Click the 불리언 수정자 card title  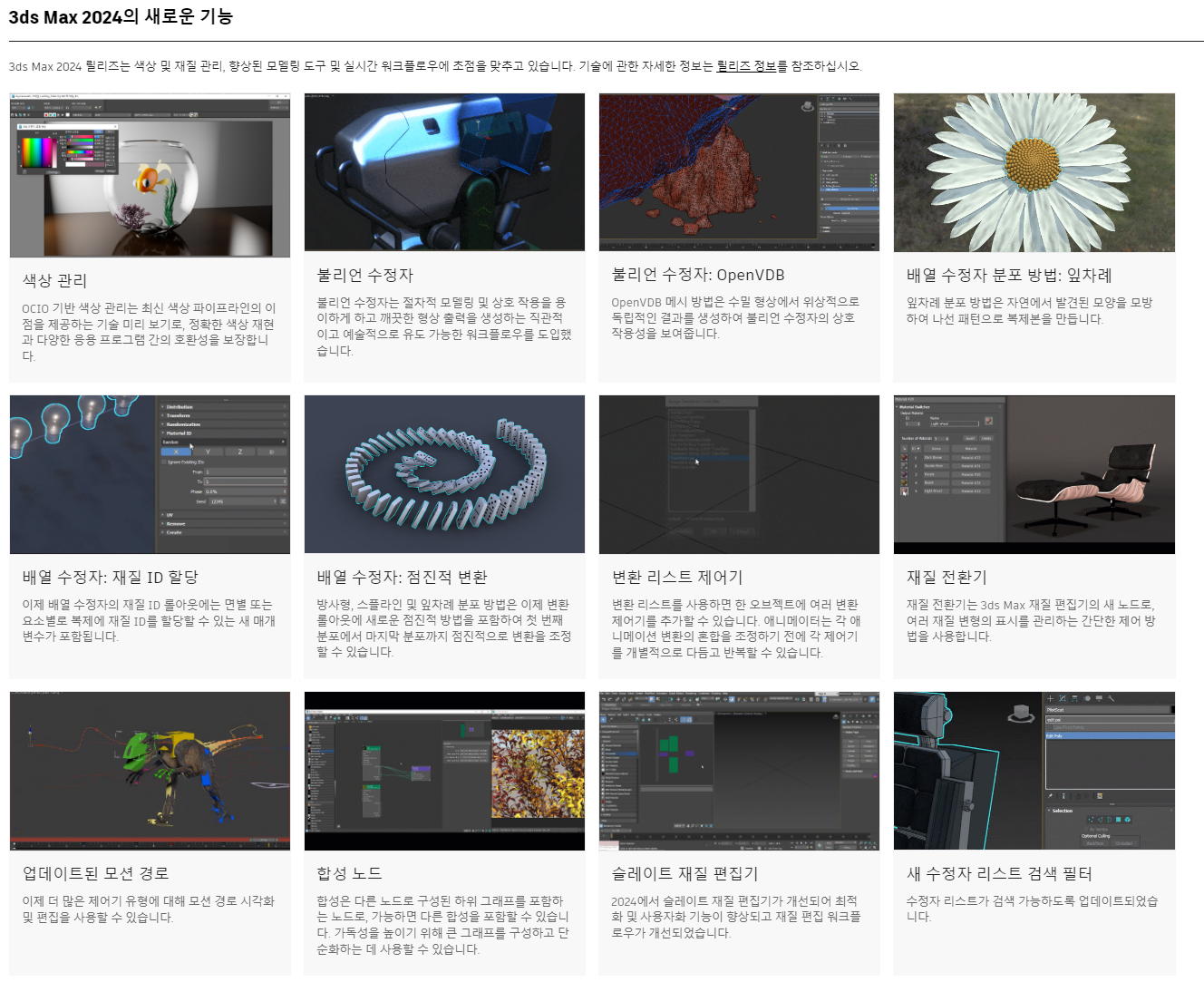coord(364,275)
